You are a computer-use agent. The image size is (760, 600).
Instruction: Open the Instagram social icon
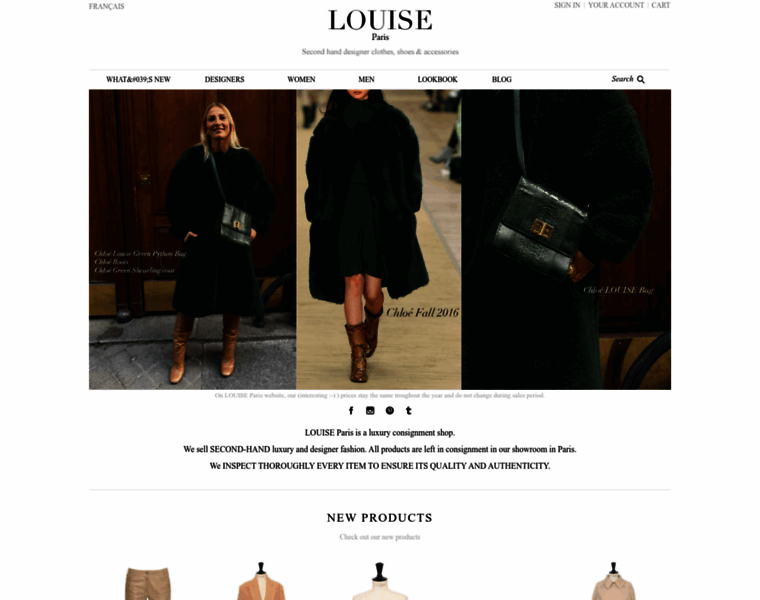click(370, 411)
